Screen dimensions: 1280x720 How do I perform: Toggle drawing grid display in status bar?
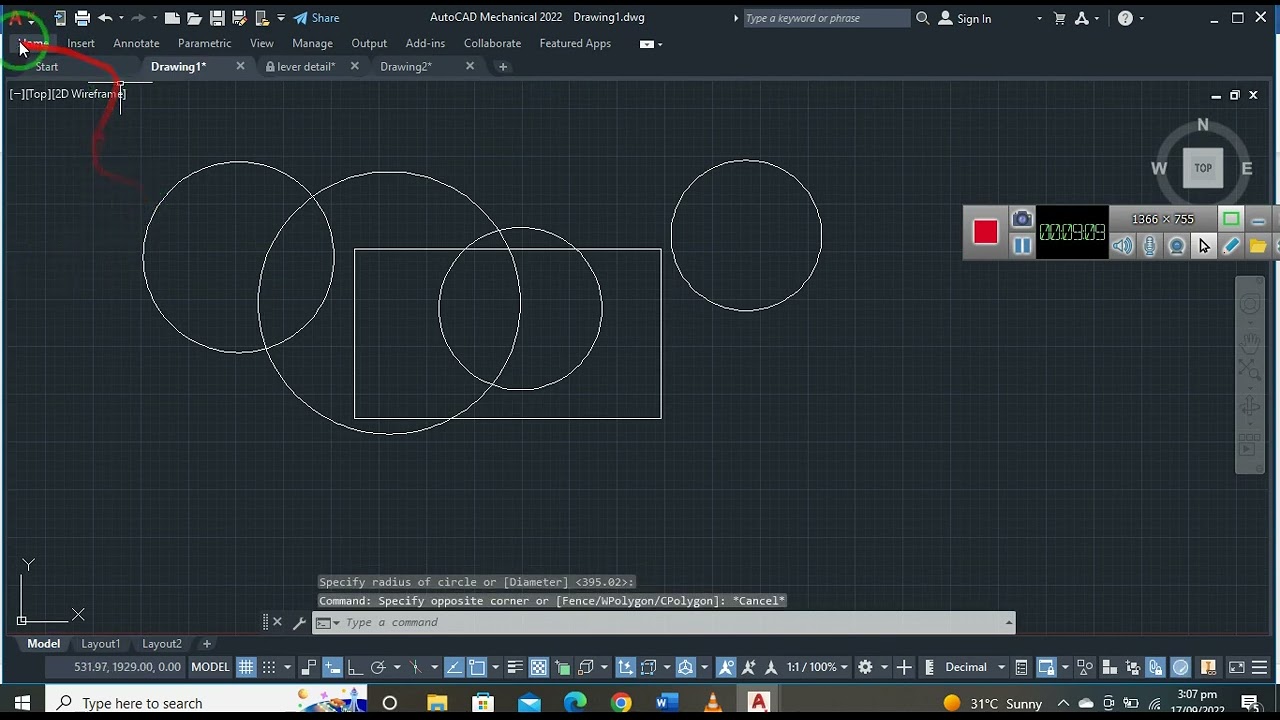tap(245, 667)
